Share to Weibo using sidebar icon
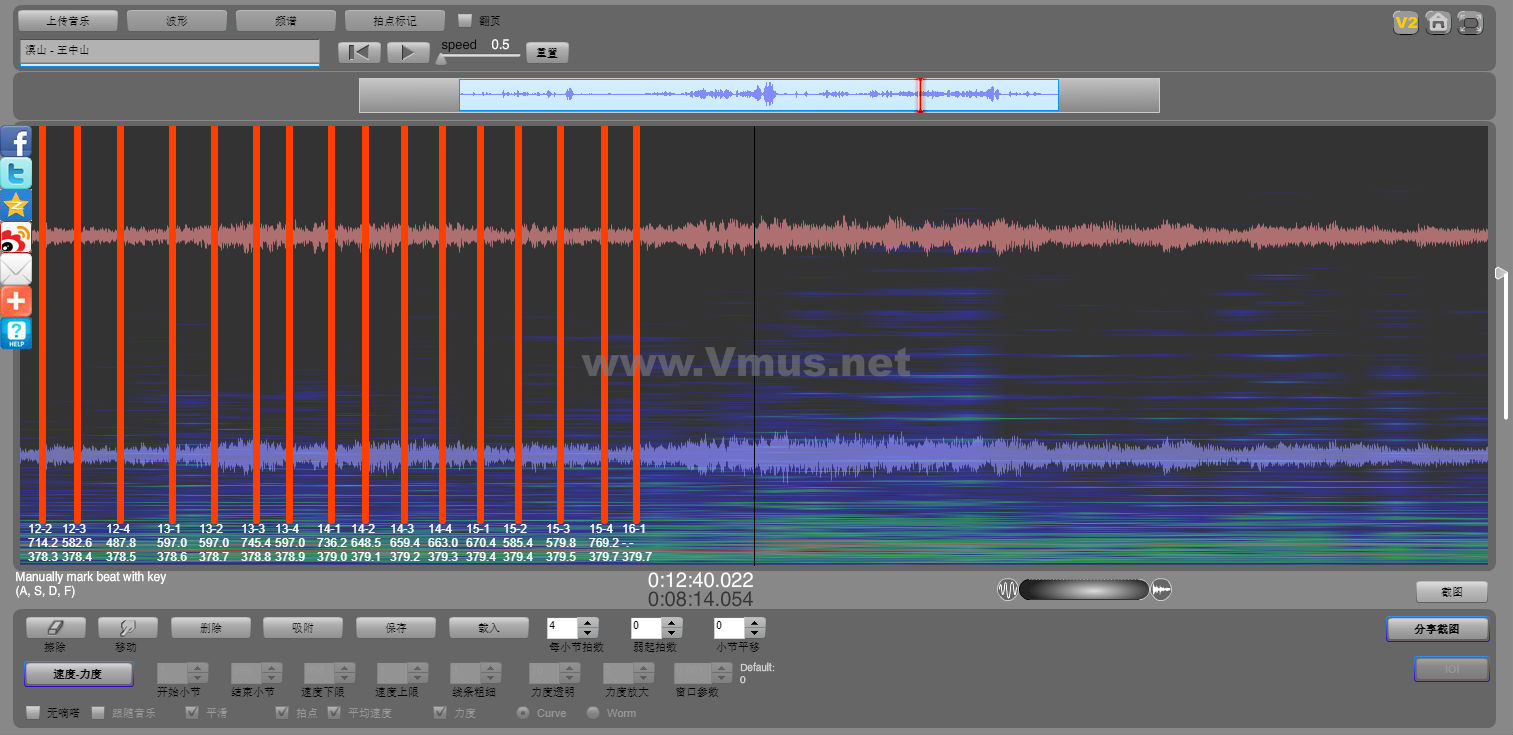Viewport: 1513px width, 735px height. coord(16,237)
